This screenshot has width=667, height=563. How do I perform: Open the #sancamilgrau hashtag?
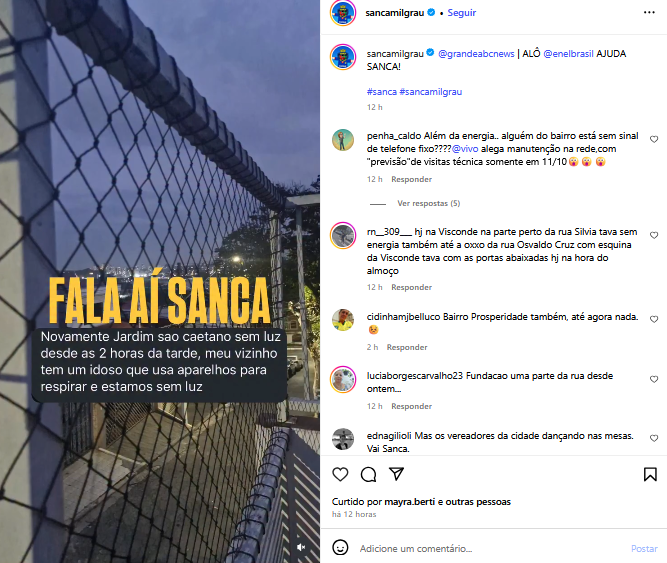(430, 92)
